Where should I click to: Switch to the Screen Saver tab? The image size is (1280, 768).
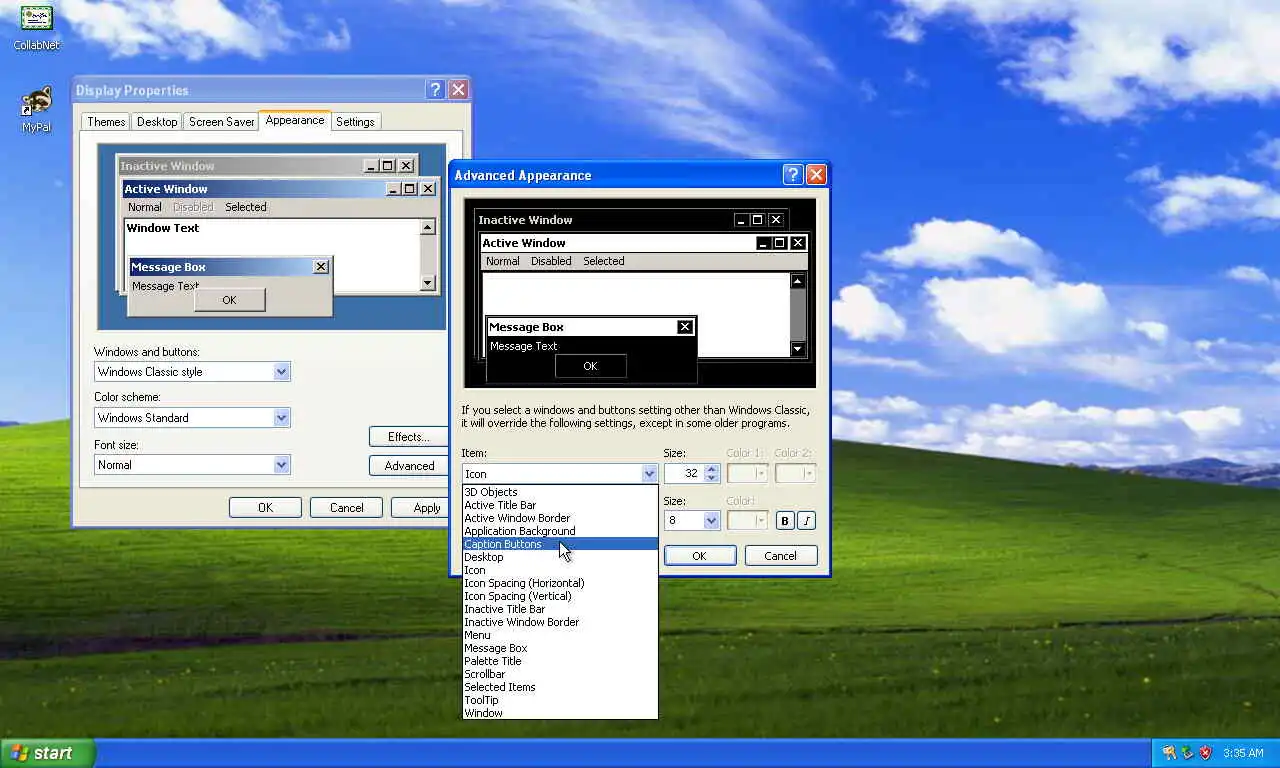tap(221, 122)
